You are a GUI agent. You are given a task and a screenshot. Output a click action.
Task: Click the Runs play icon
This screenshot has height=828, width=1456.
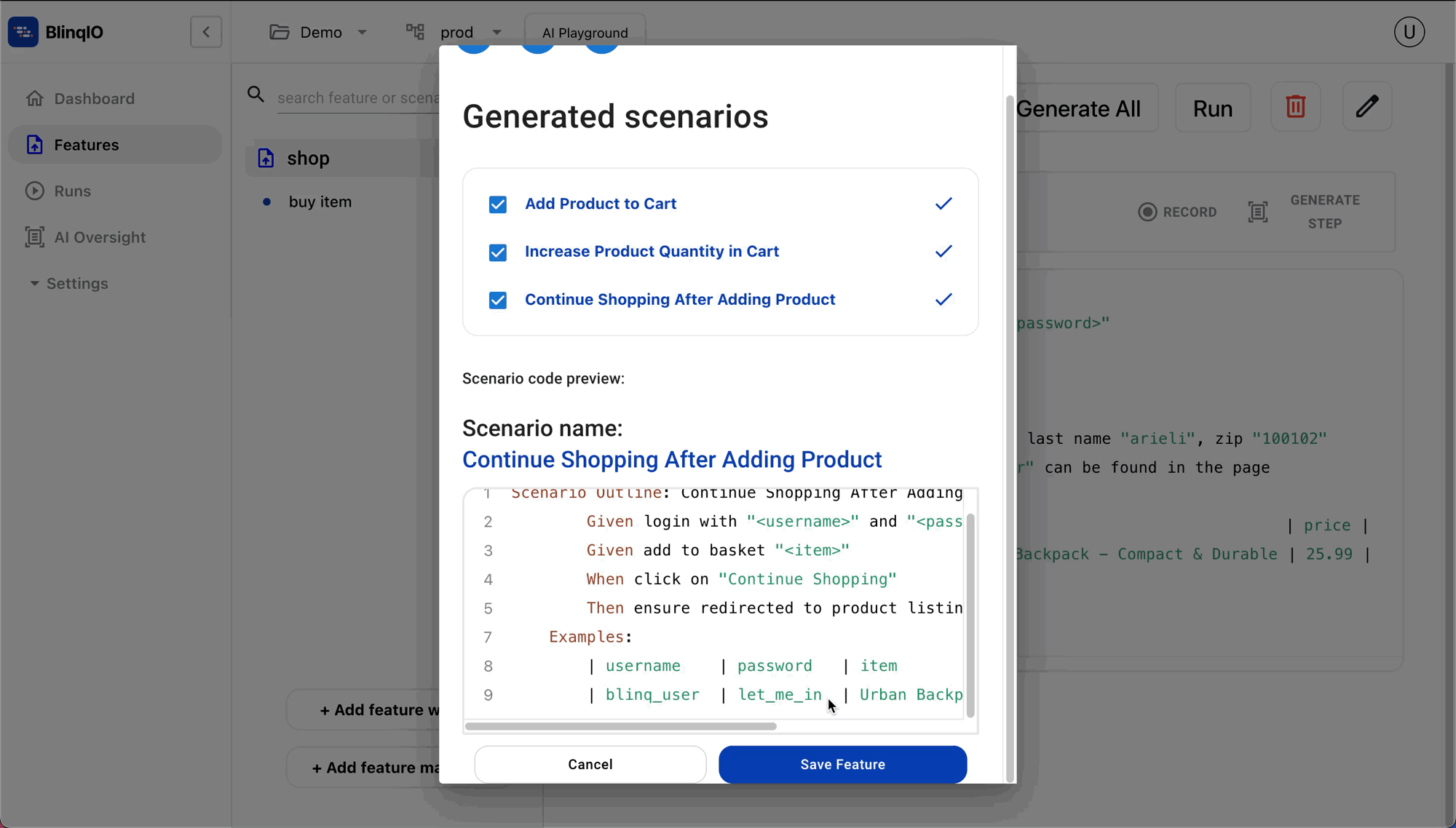[34, 191]
